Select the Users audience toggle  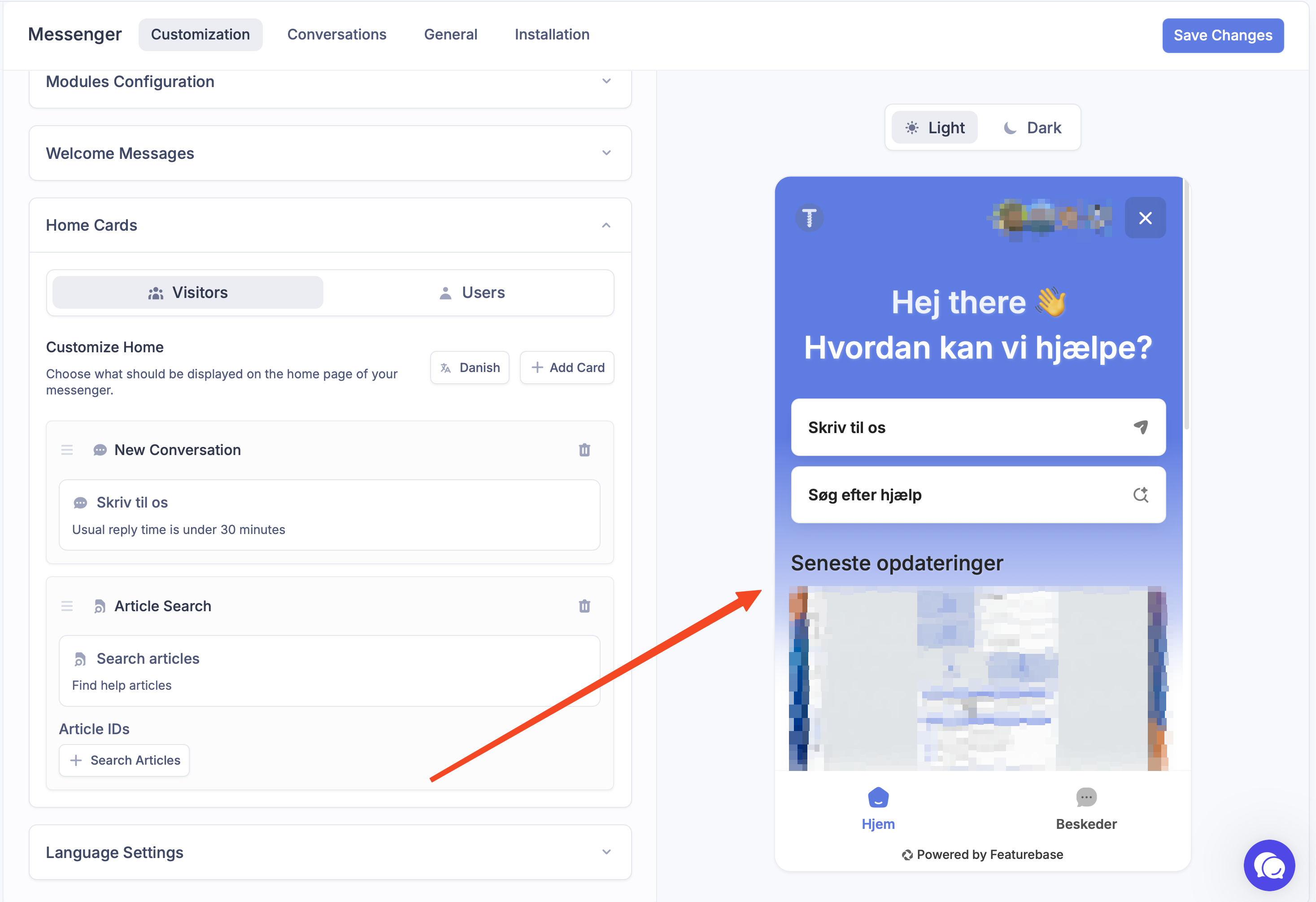coord(472,292)
